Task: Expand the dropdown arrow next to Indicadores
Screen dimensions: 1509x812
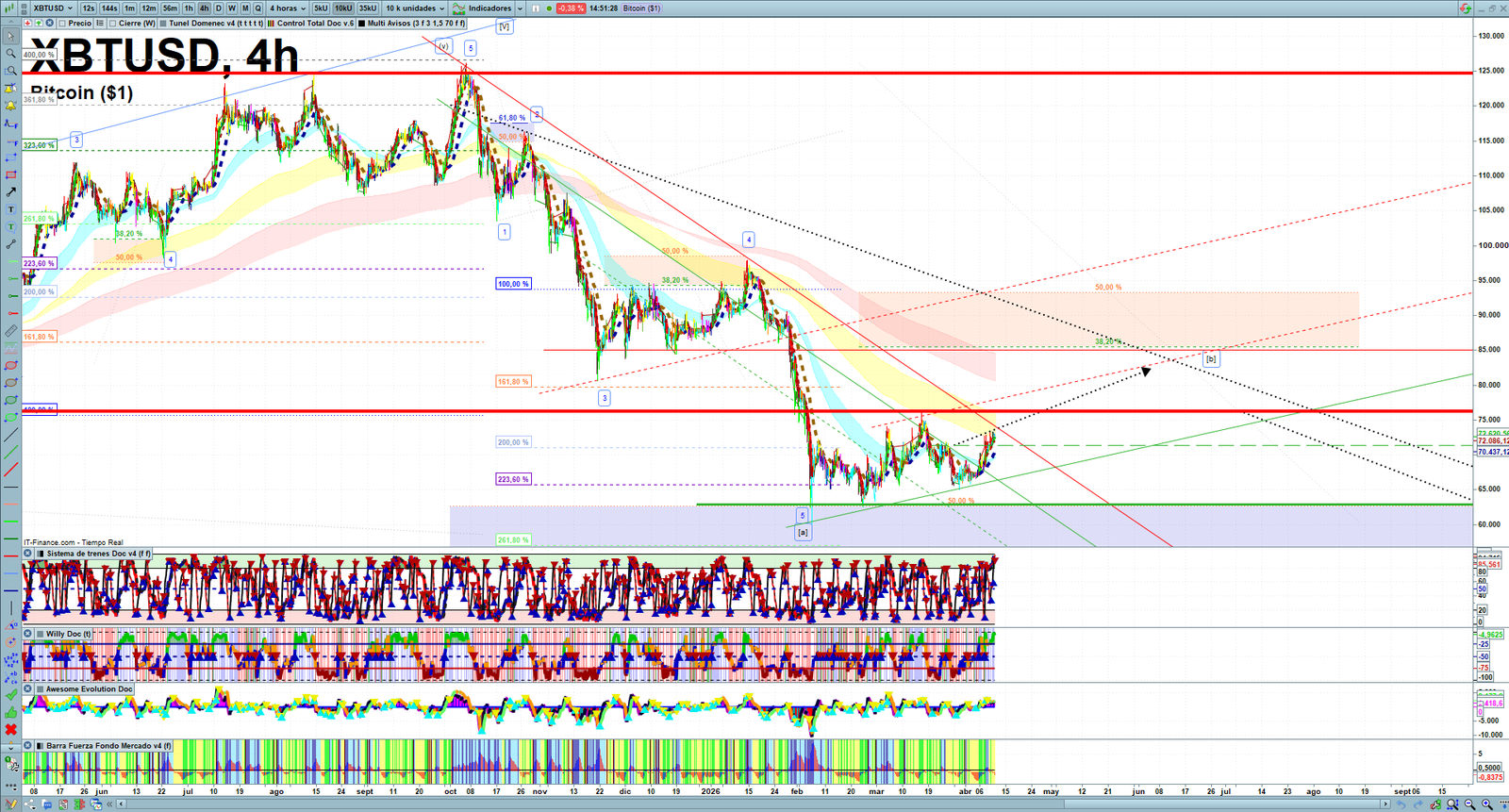Action: (520, 8)
